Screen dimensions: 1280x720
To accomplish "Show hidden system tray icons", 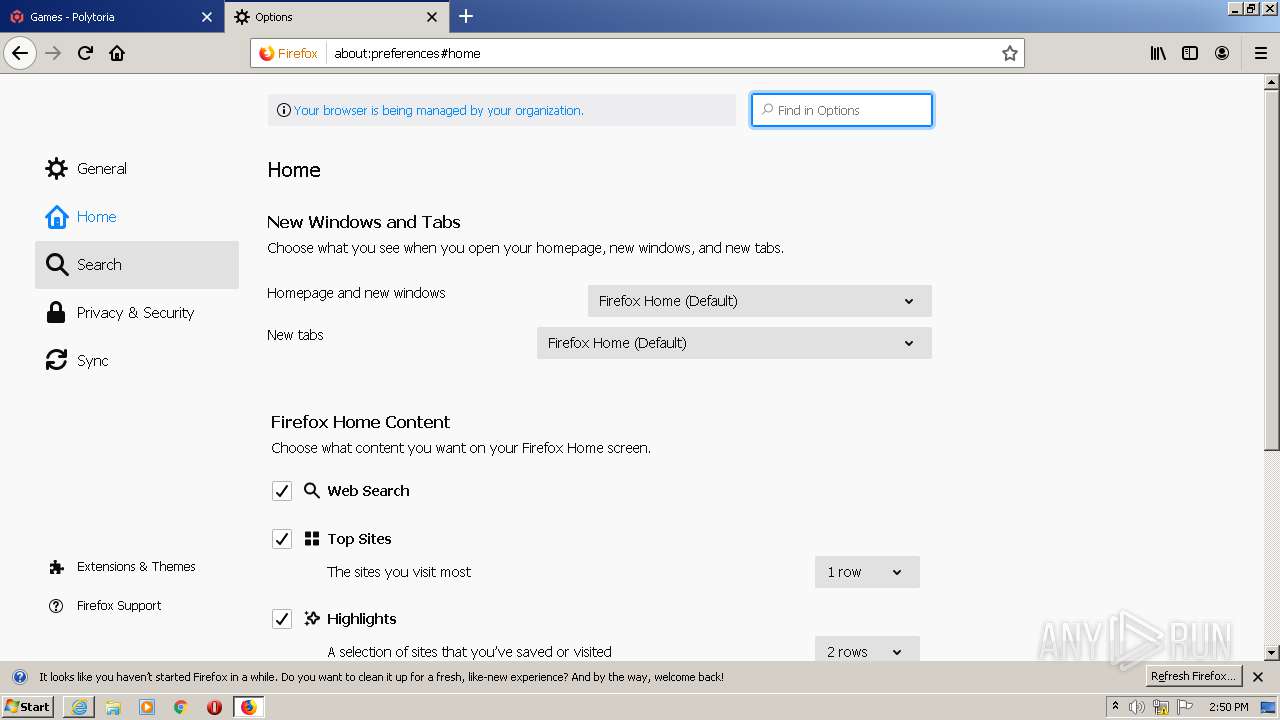I will 1116,707.
